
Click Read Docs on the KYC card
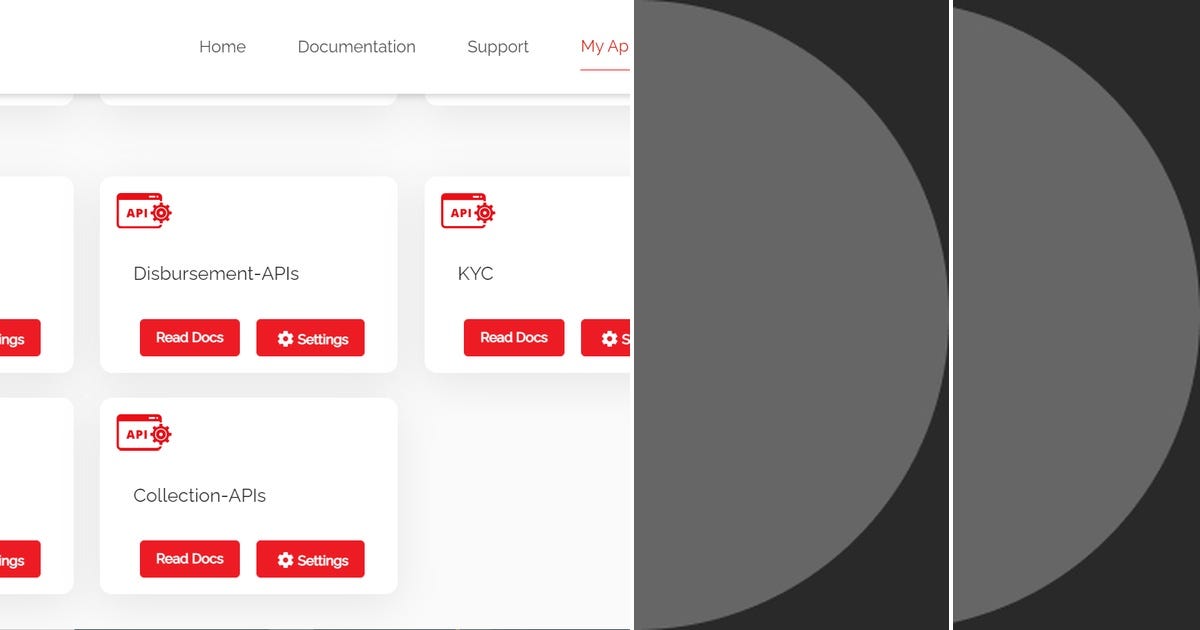514,338
